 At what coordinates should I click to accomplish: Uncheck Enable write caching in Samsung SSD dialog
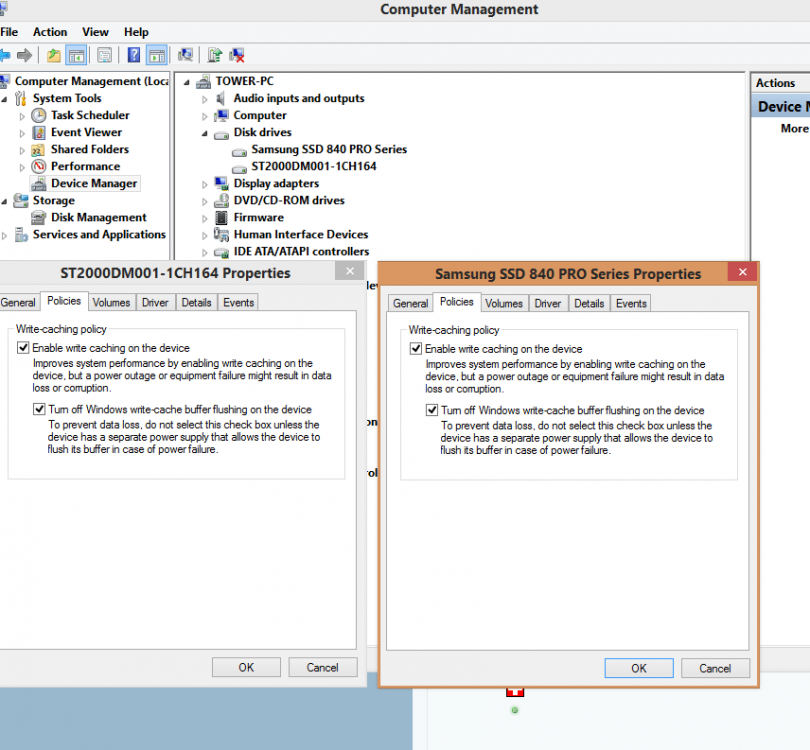click(x=416, y=349)
